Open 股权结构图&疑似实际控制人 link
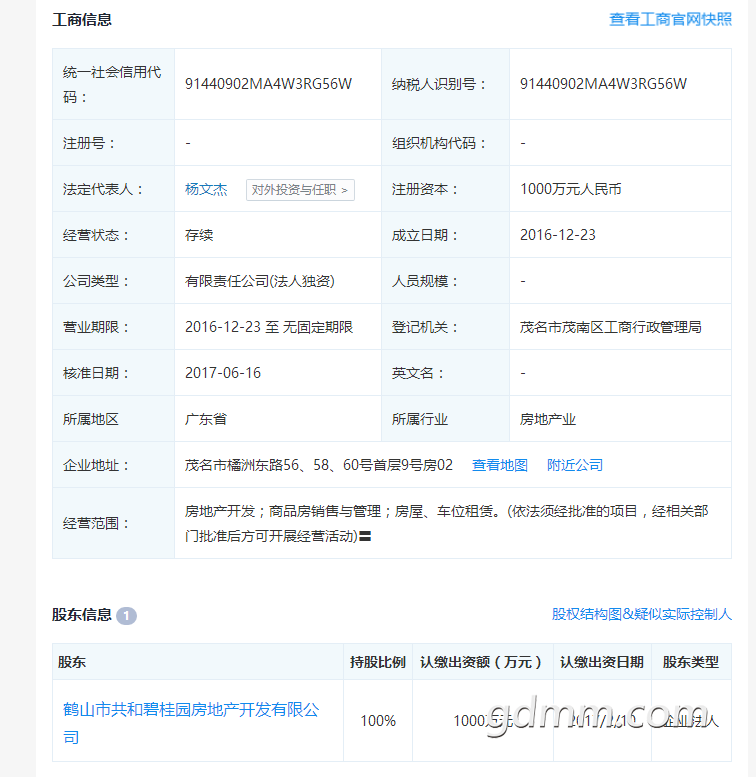756x777 pixels. click(642, 614)
